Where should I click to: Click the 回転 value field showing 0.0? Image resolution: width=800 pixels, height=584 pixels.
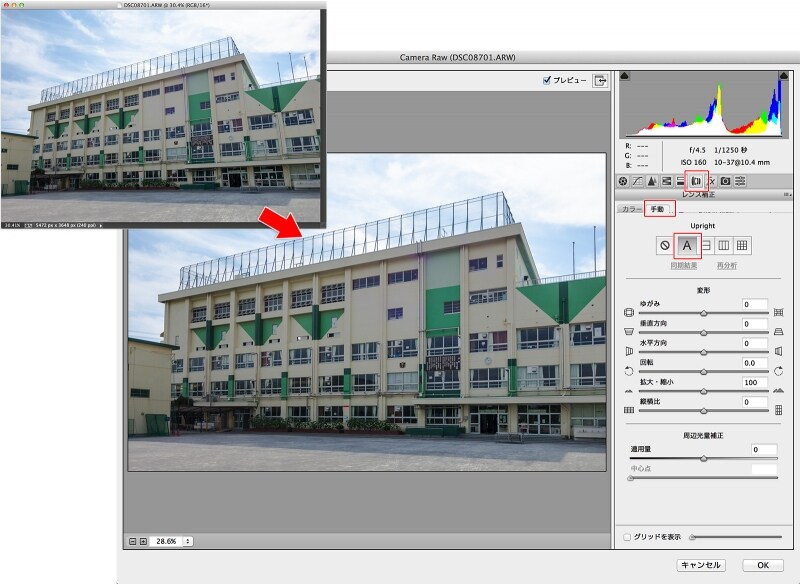pos(755,363)
